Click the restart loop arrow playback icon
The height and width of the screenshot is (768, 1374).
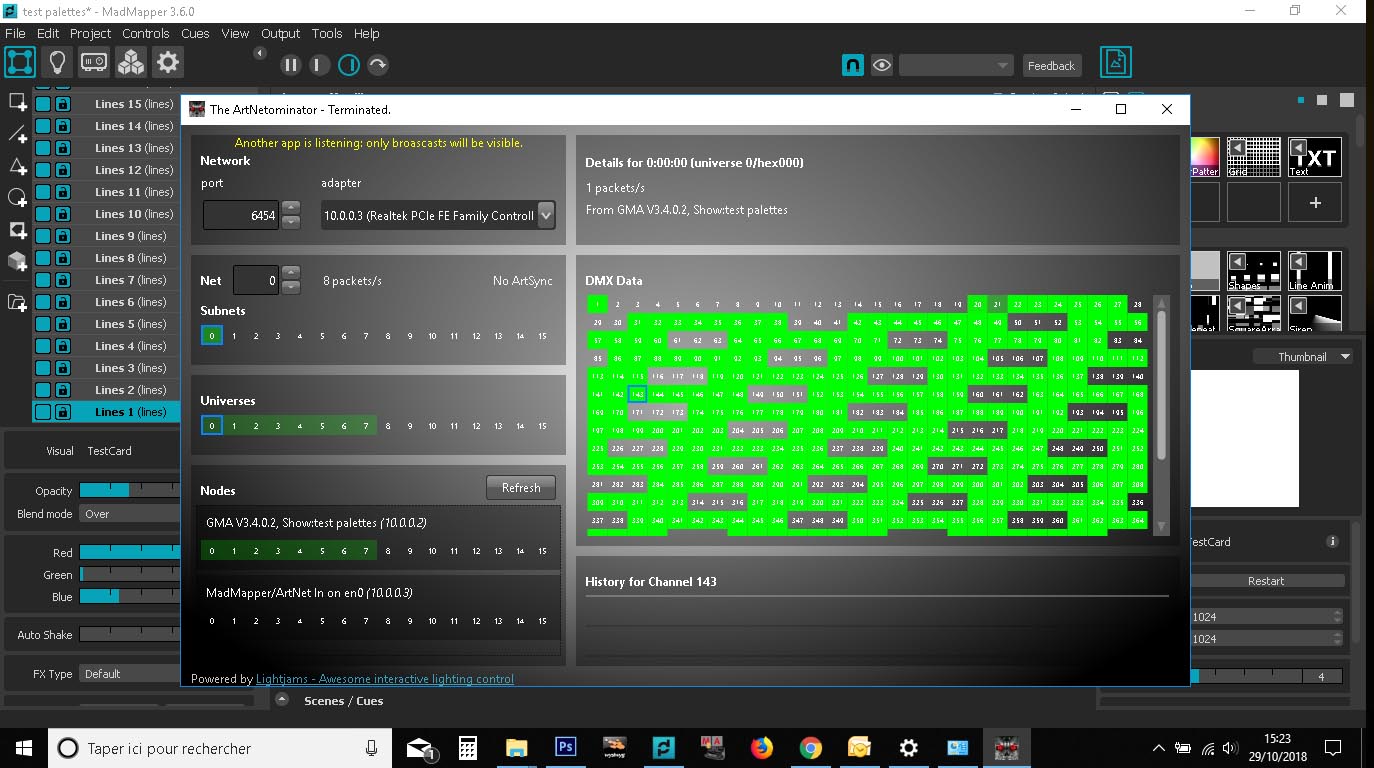[x=377, y=65]
